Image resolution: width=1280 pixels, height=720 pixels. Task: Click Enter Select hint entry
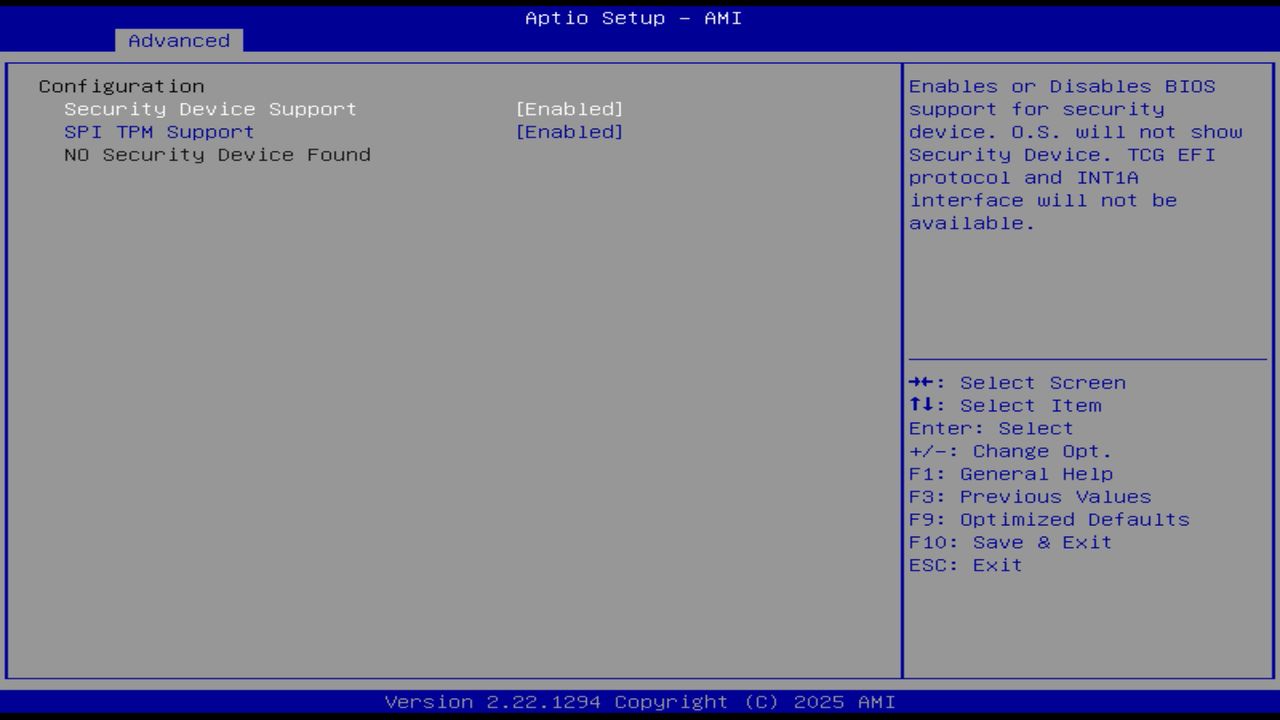click(x=991, y=427)
